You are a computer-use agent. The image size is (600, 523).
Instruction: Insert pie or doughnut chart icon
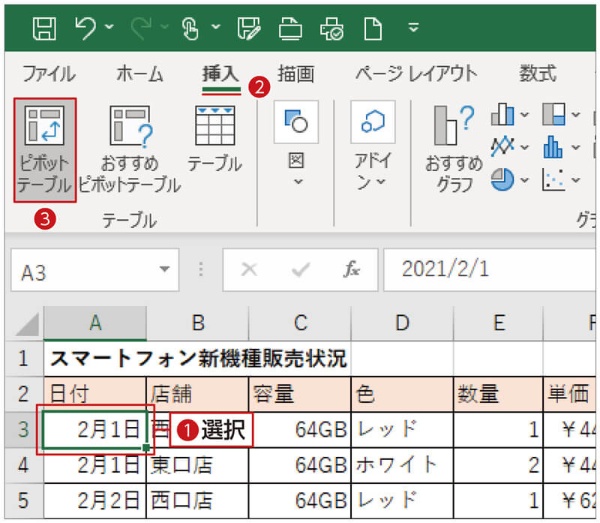click(x=502, y=179)
